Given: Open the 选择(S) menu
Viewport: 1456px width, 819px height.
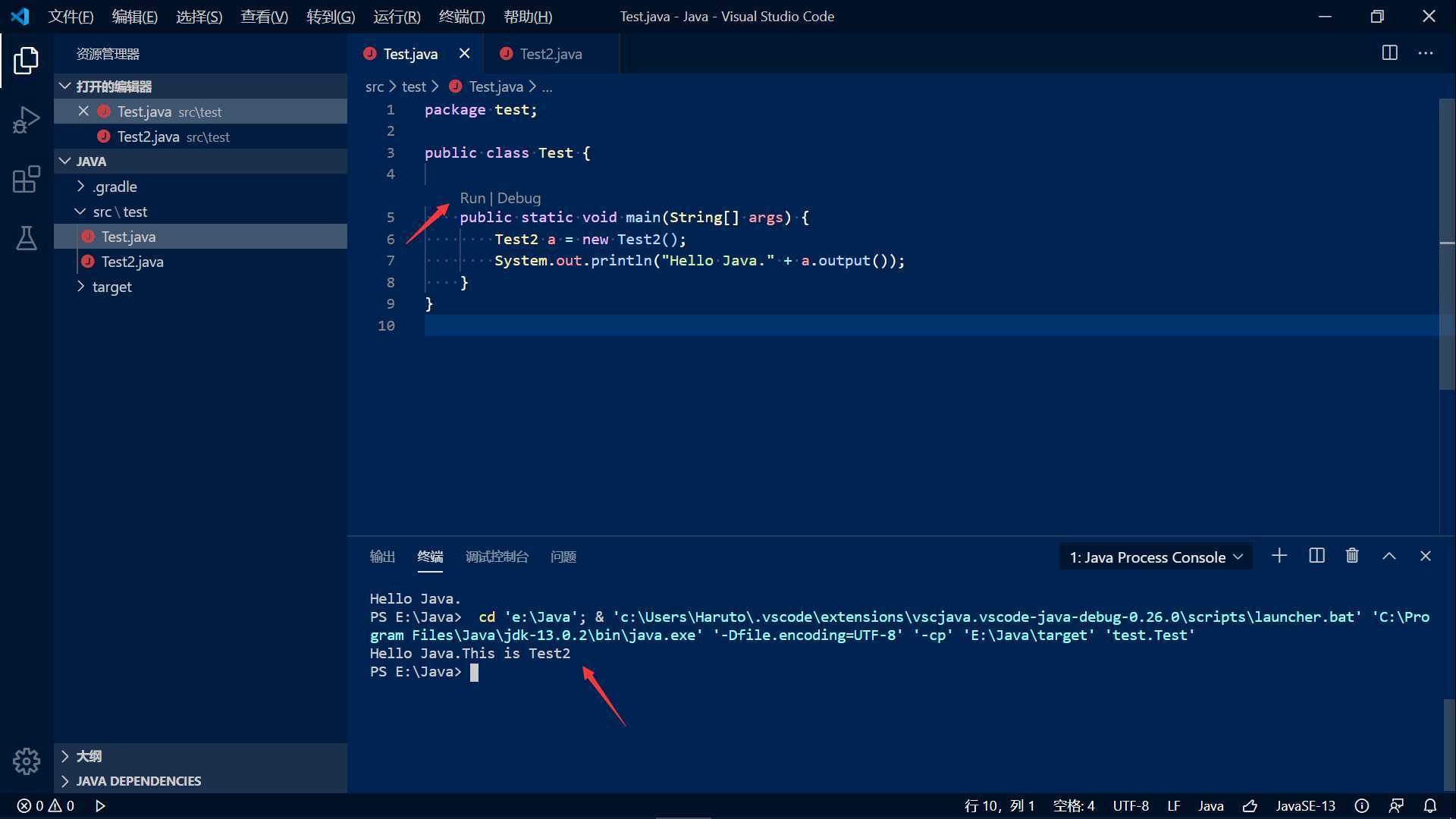Looking at the screenshot, I should pos(199,17).
